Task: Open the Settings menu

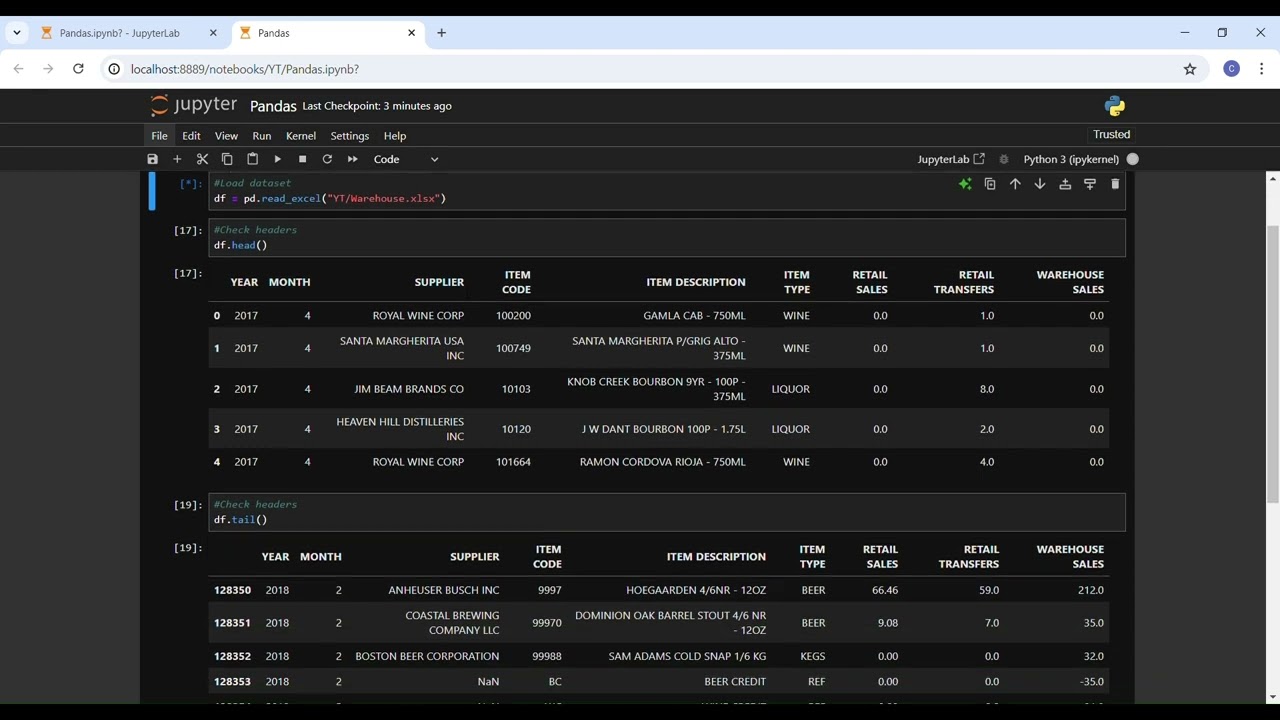Action: click(350, 136)
